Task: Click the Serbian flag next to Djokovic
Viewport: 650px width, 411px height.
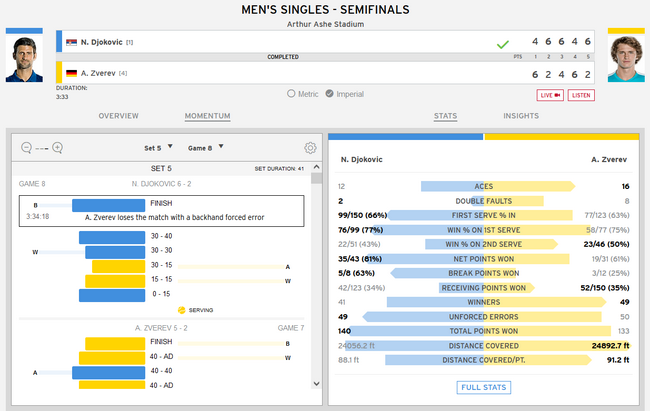Action: (70, 42)
